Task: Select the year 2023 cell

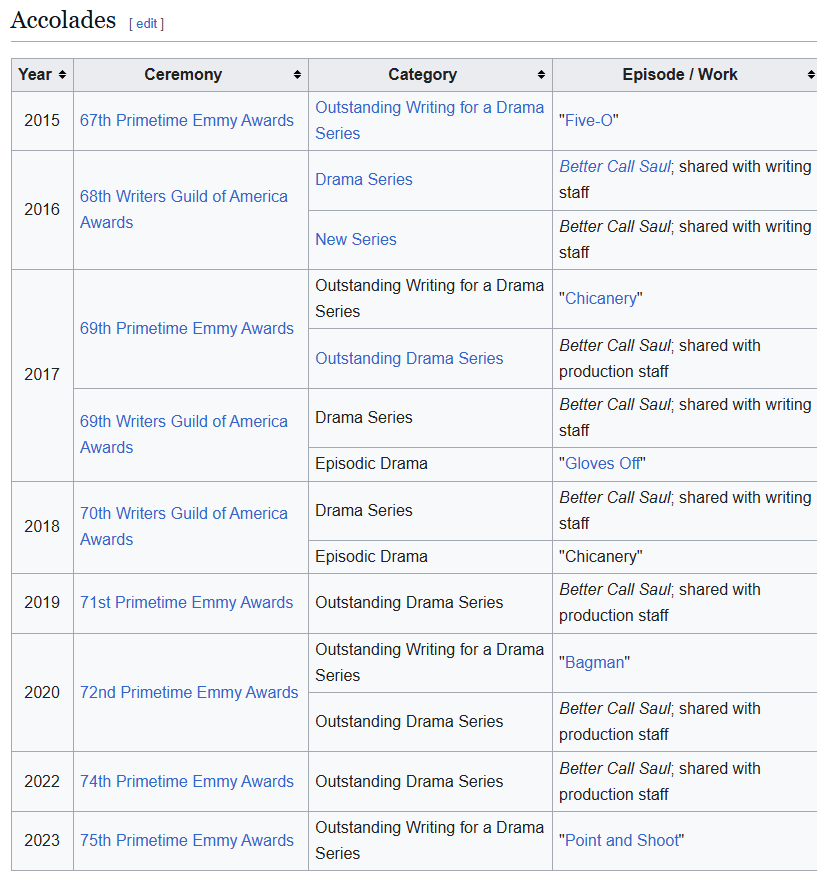Action: pos(42,841)
